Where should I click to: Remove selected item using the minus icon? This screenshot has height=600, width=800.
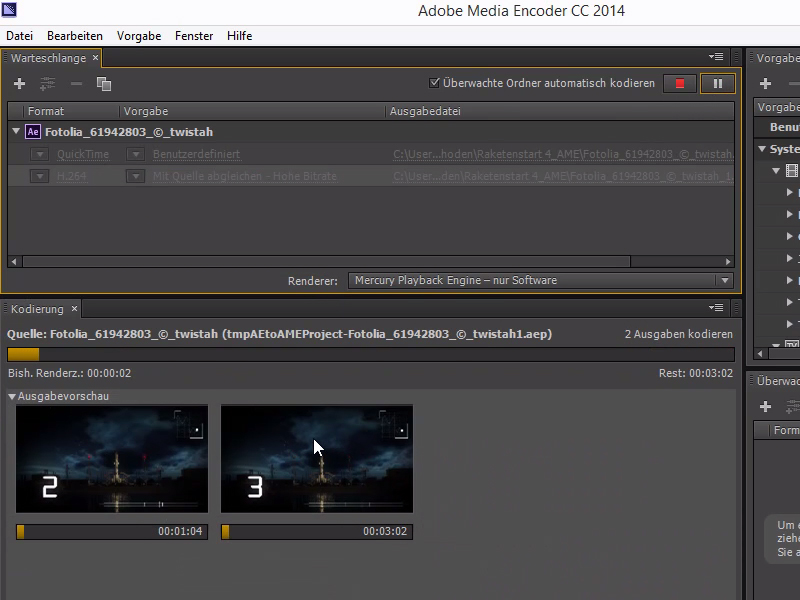pos(75,84)
